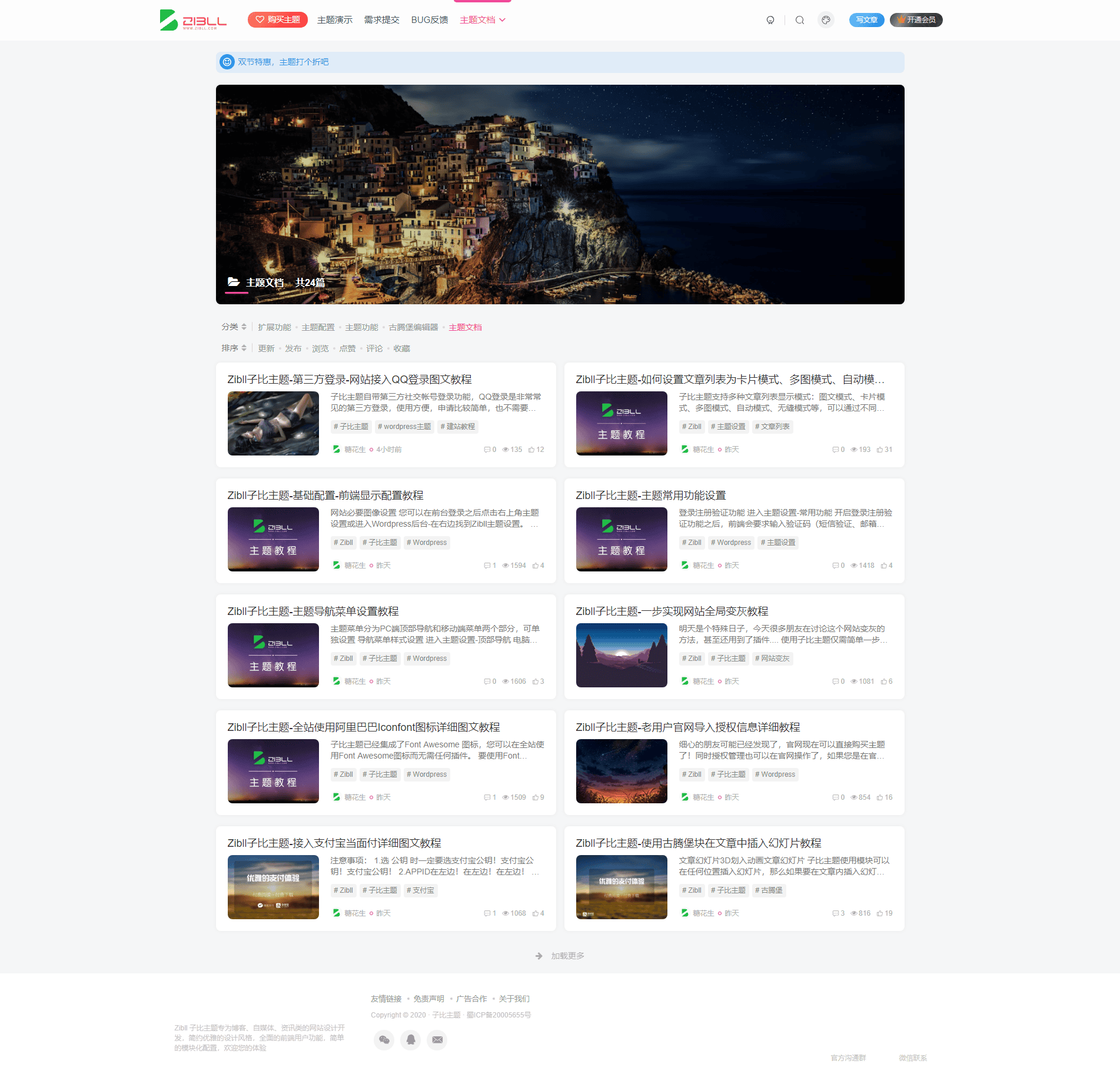The height and width of the screenshot is (1084, 1120).
Task: Select the 古腾堡编辑器 category tab
Action: click(413, 327)
